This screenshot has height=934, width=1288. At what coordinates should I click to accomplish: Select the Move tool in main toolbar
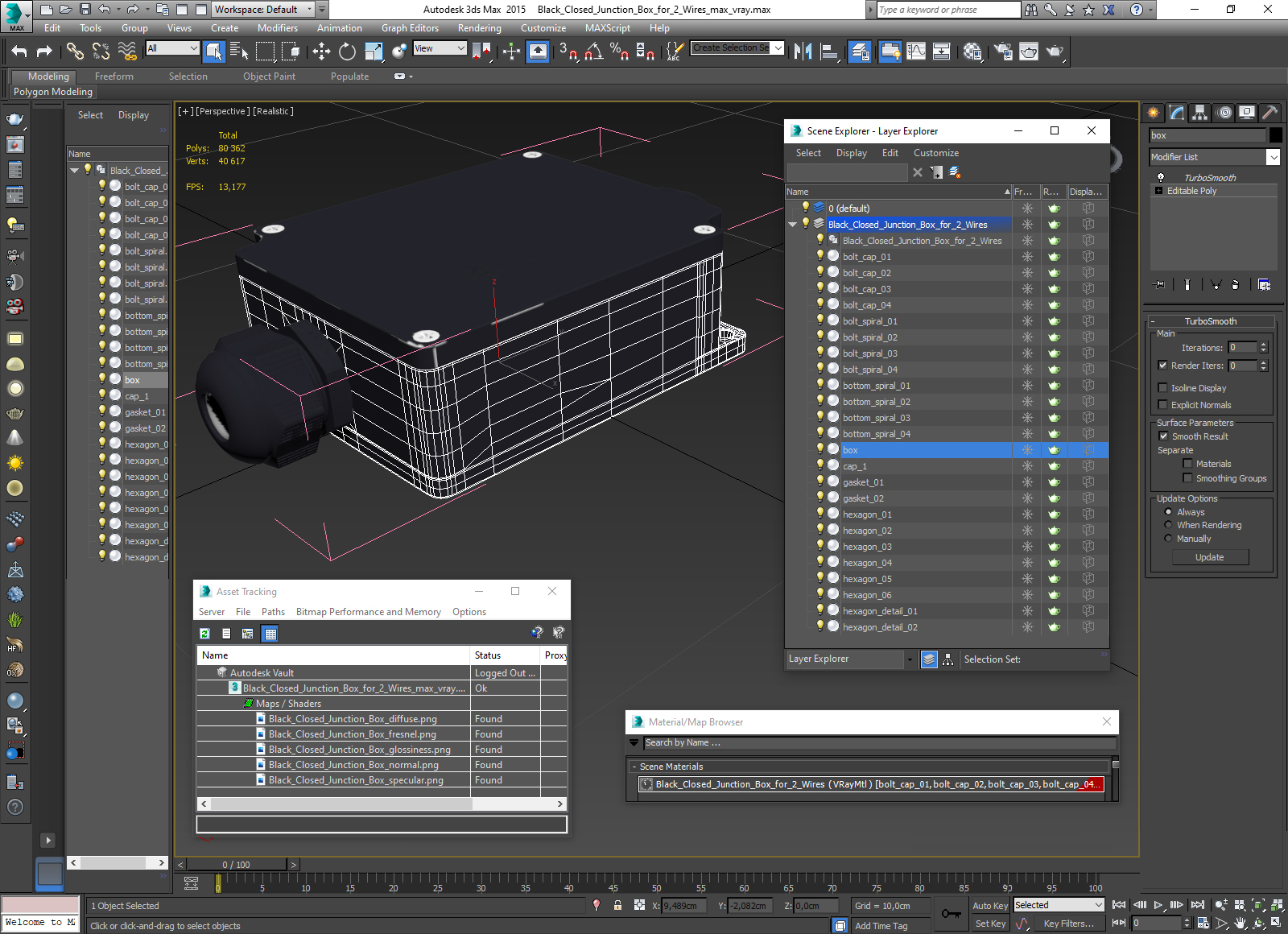321,52
